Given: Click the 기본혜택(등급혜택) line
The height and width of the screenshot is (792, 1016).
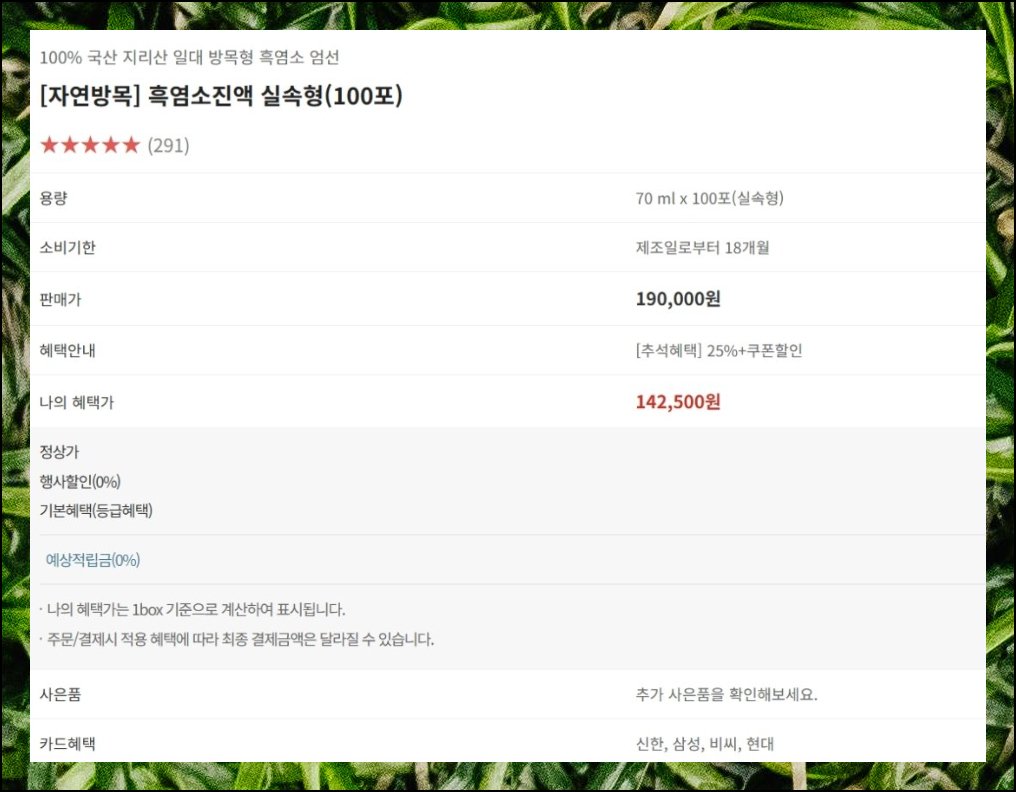Looking at the screenshot, I should [x=96, y=511].
